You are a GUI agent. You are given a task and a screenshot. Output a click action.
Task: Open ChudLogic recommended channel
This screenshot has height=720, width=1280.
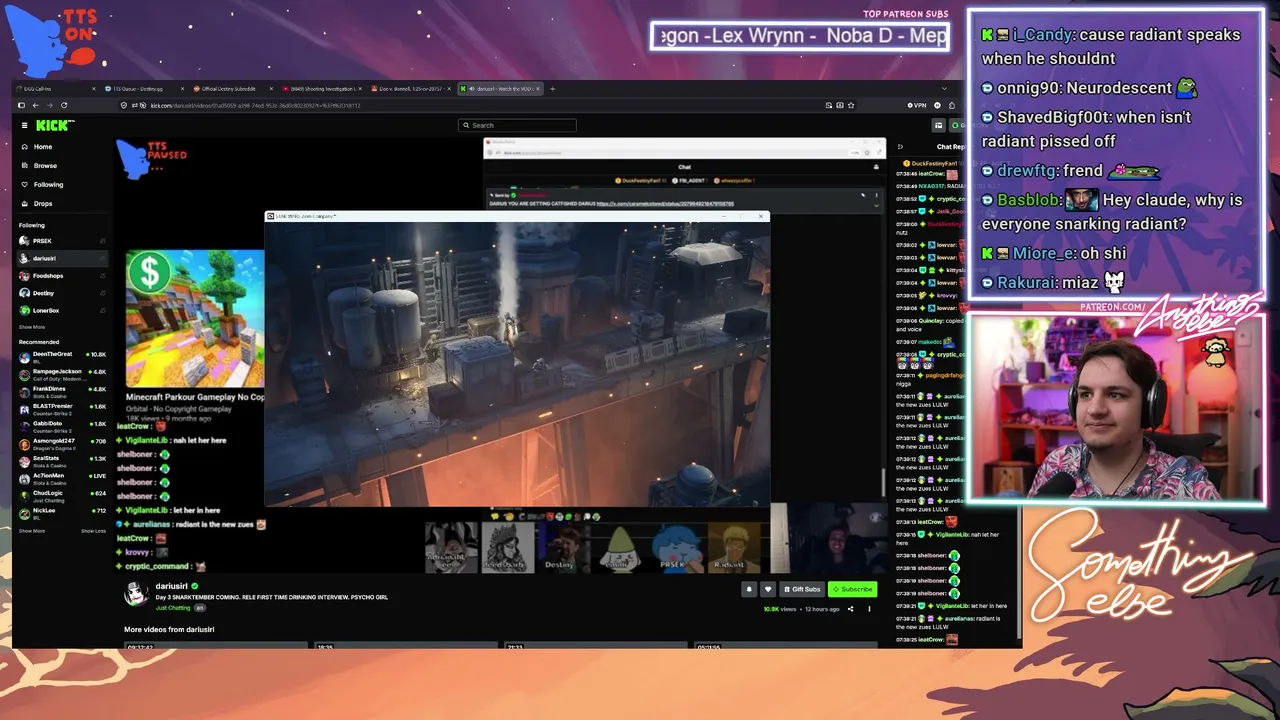62,495
